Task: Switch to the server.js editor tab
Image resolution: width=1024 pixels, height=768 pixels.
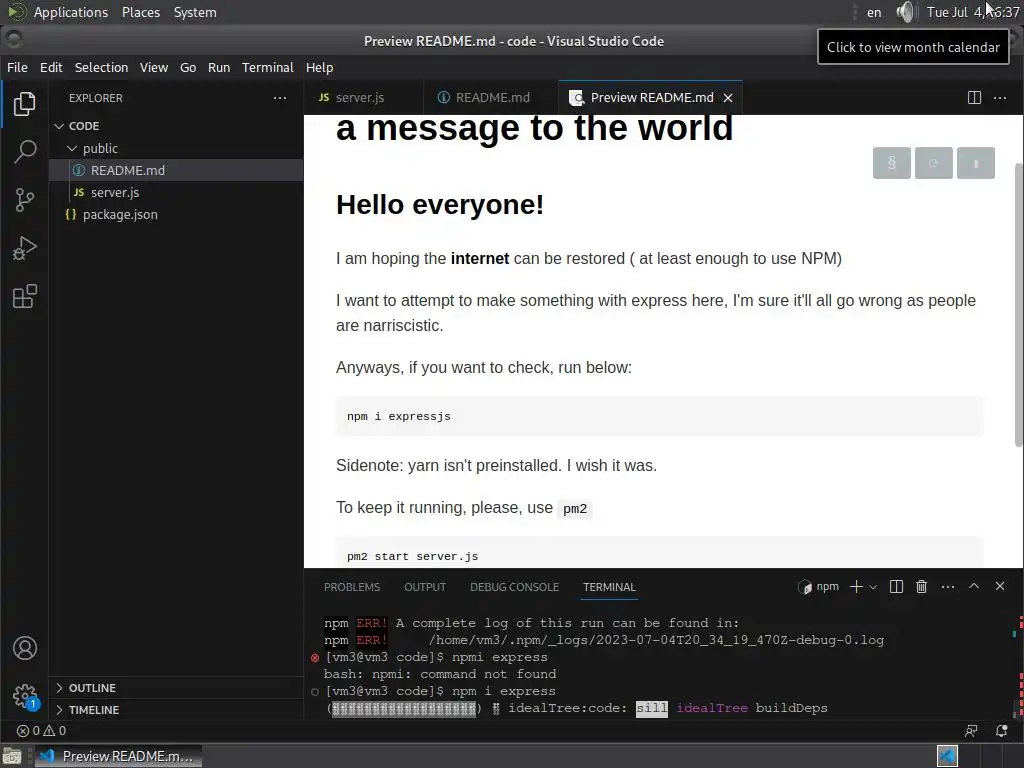Action: (x=363, y=98)
